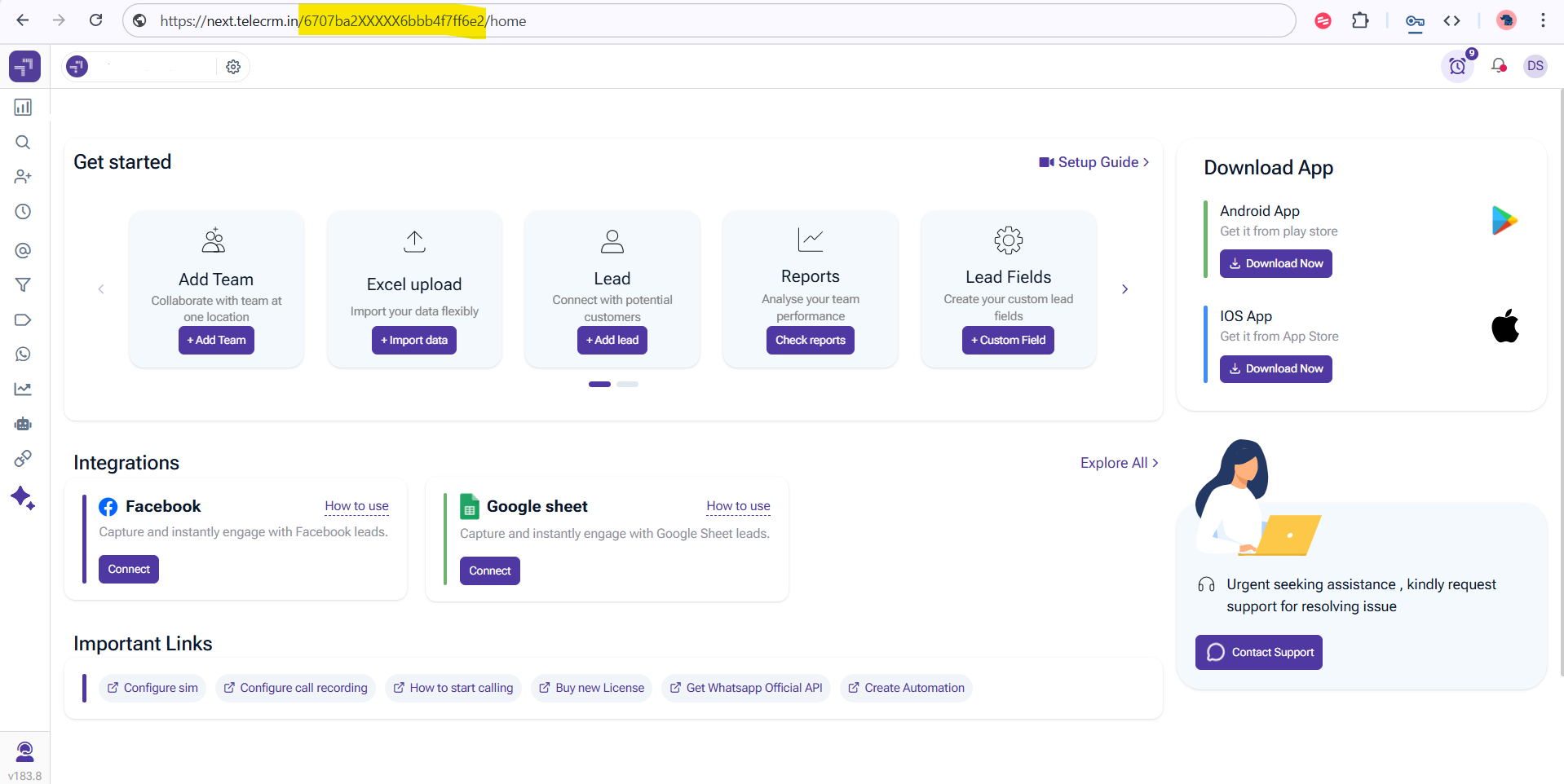Viewport: 1564px width, 784px height.
Task: Open Facebook How to use link
Action: pyautogui.click(x=357, y=506)
